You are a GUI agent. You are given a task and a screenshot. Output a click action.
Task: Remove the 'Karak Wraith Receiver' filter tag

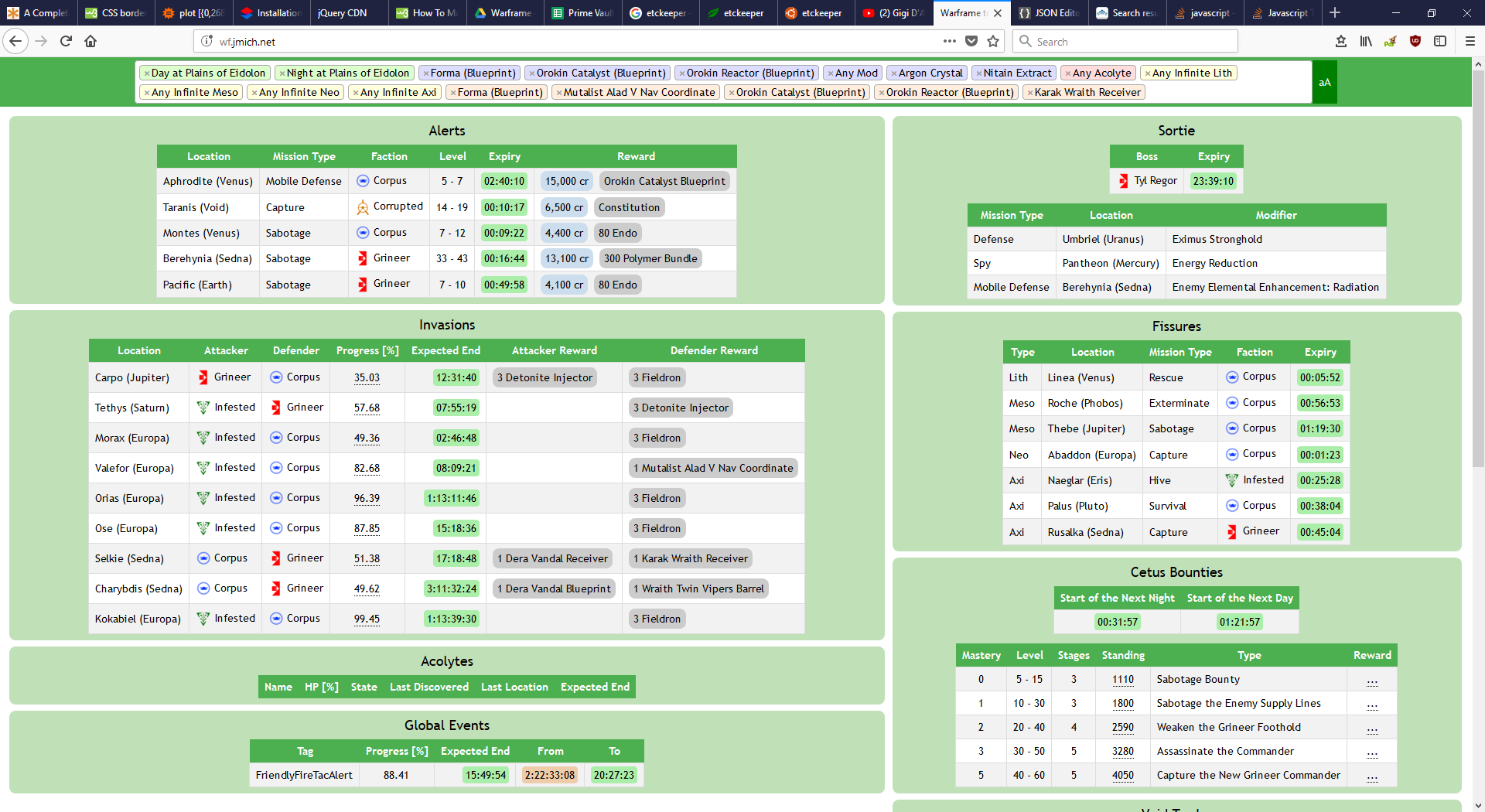[1029, 93]
